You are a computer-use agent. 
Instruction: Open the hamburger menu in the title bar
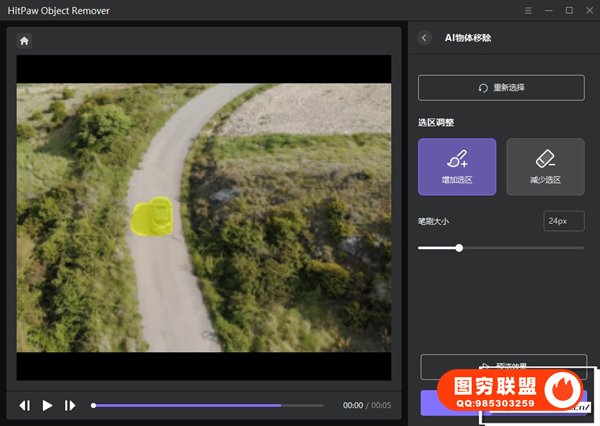tap(528, 10)
